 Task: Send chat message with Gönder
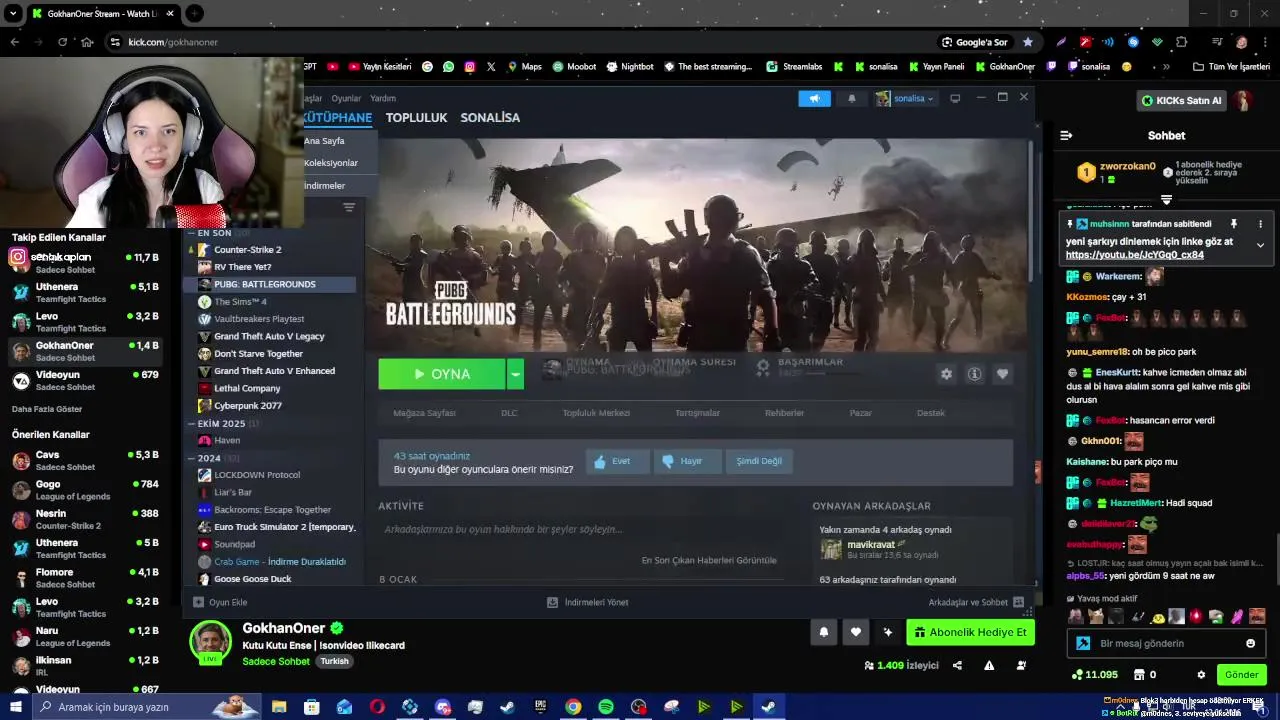pyautogui.click(x=1241, y=675)
